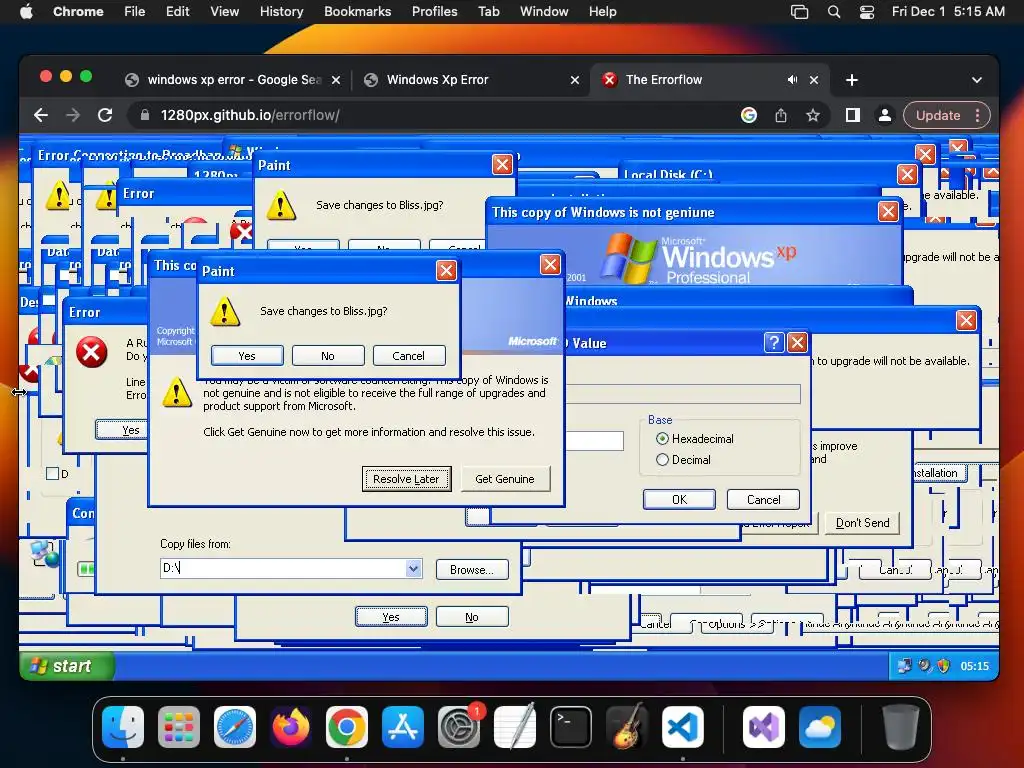Image resolution: width=1024 pixels, height=768 pixels.
Task: Click Get Genuine button
Action: (505, 479)
